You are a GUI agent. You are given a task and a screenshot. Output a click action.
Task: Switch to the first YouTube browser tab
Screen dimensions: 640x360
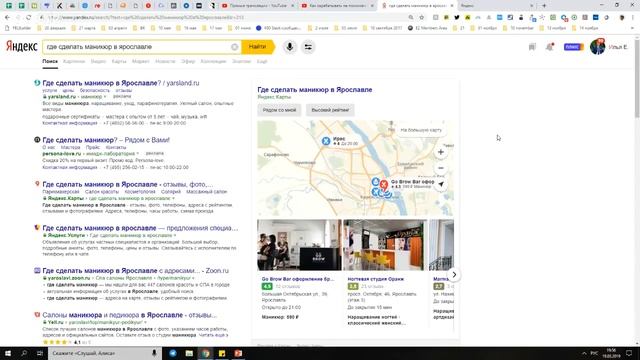coord(258,6)
